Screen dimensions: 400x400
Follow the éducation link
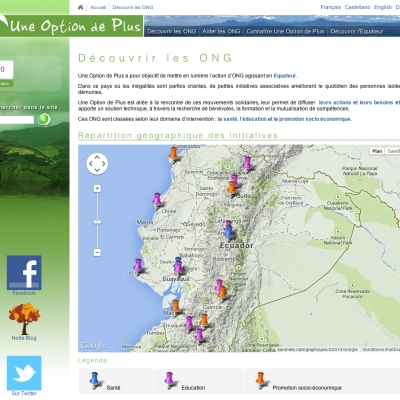pyautogui.click(x=254, y=119)
